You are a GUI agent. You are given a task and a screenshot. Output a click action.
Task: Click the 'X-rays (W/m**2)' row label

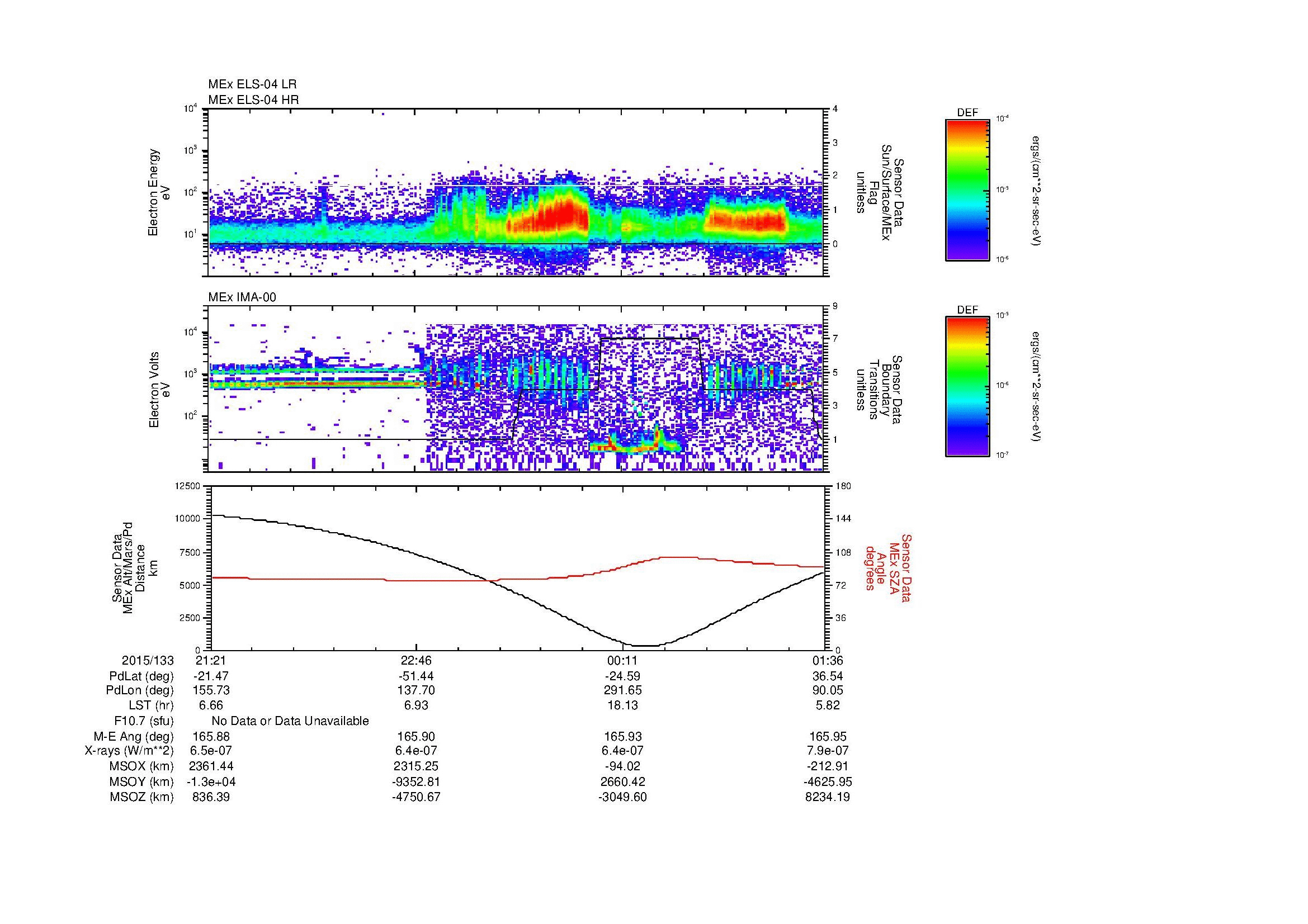[x=129, y=751]
